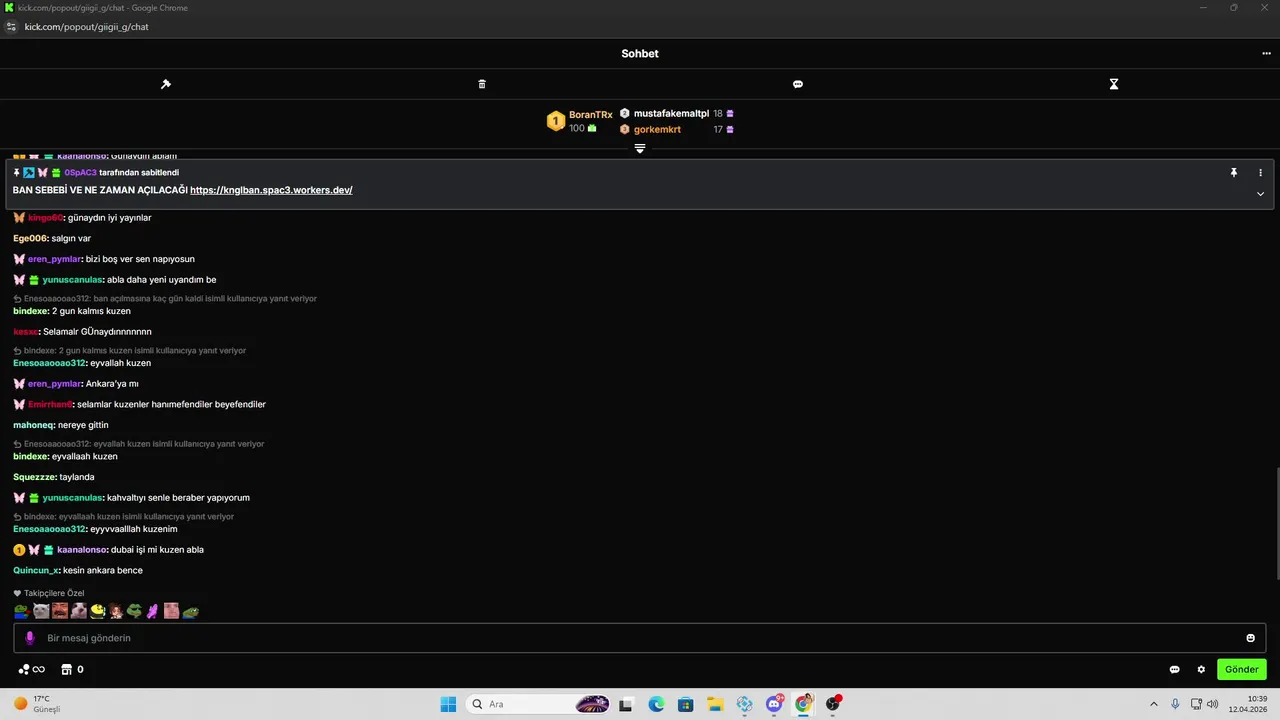Open File Explorer from the taskbar

point(715,704)
